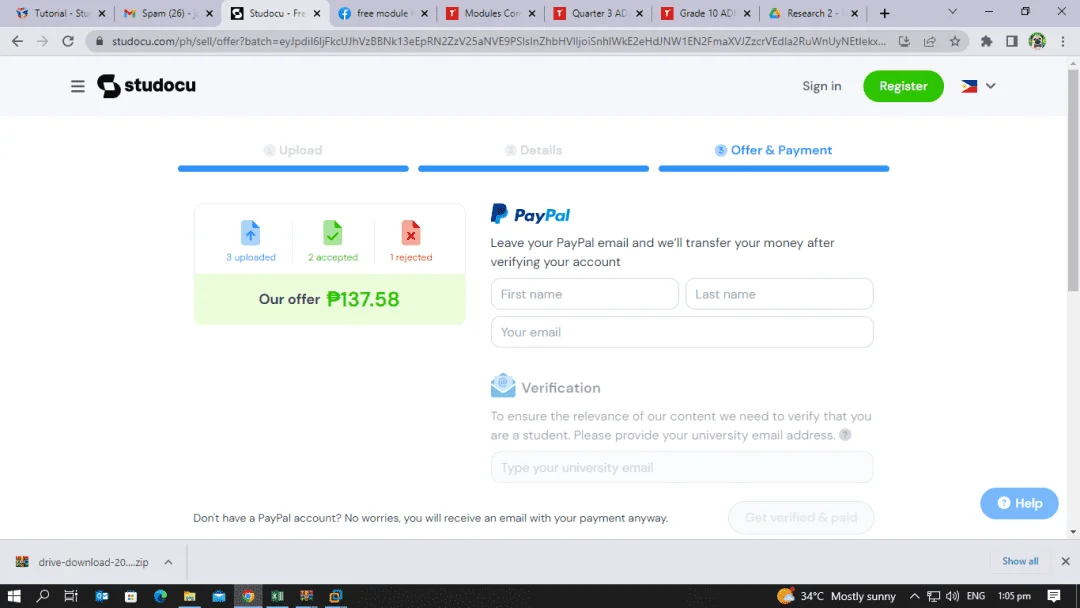Click the 1 rejected file icon
The image size is (1080, 608).
[x=411, y=233]
